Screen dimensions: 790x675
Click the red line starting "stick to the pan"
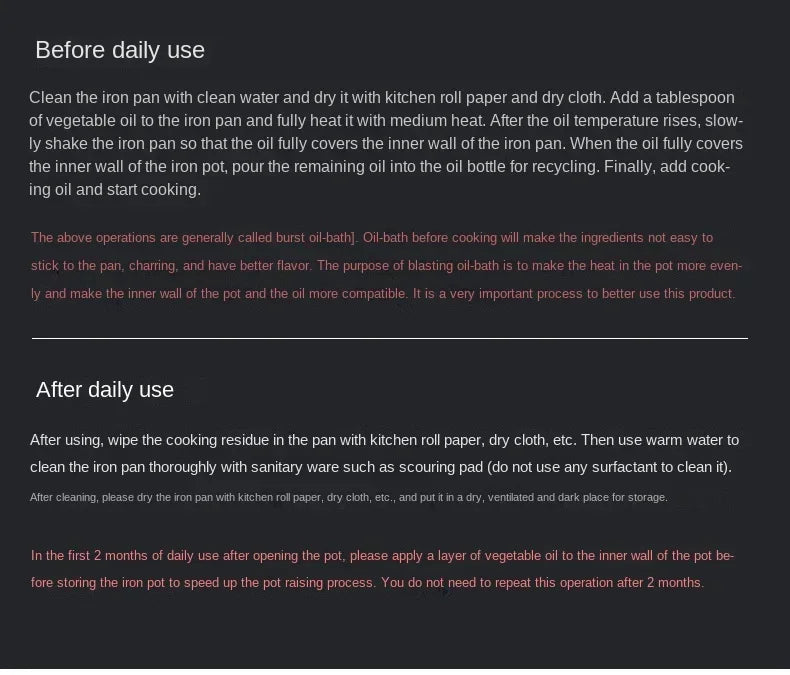tap(386, 265)
